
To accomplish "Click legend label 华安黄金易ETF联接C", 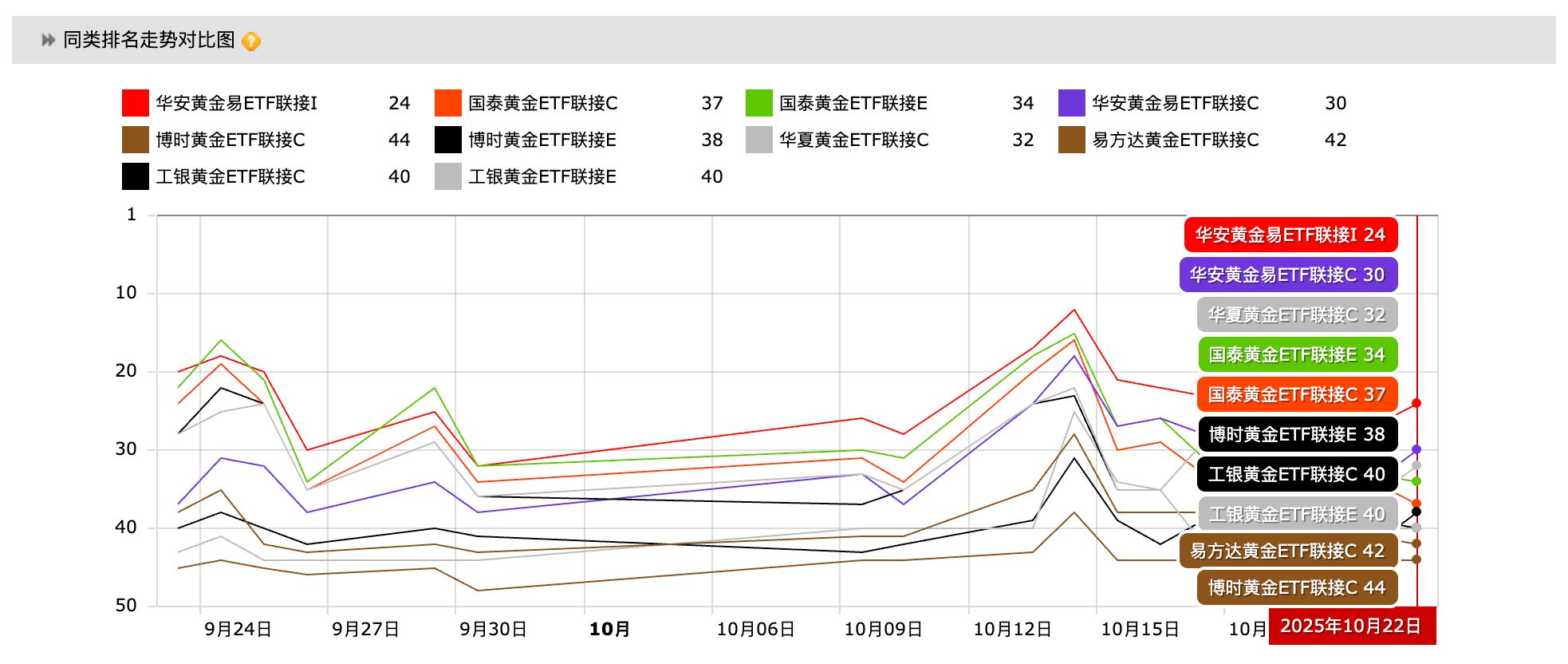I will tap(1176, 103).
